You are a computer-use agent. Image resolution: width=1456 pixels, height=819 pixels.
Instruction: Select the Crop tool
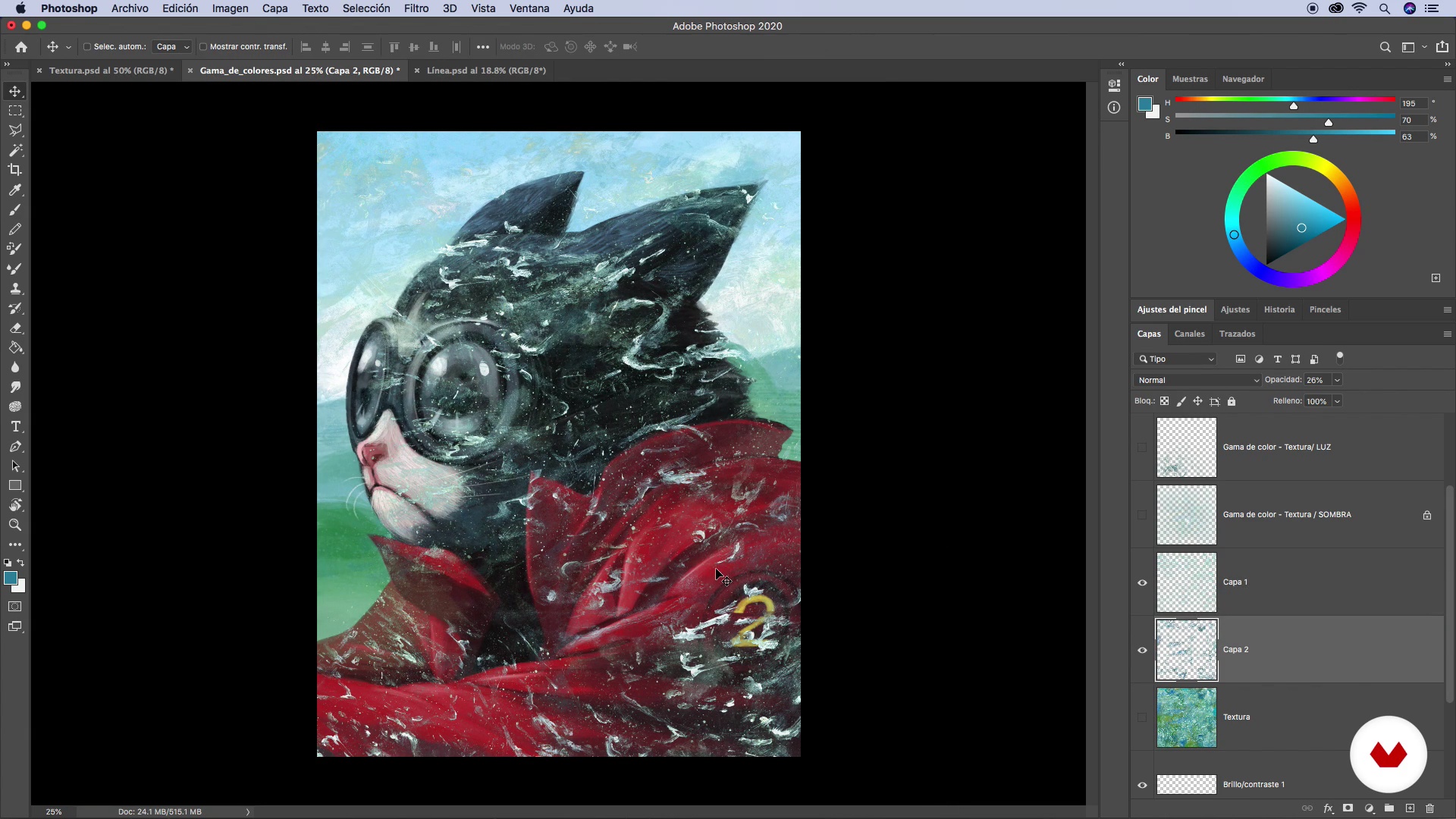[15, 170]
